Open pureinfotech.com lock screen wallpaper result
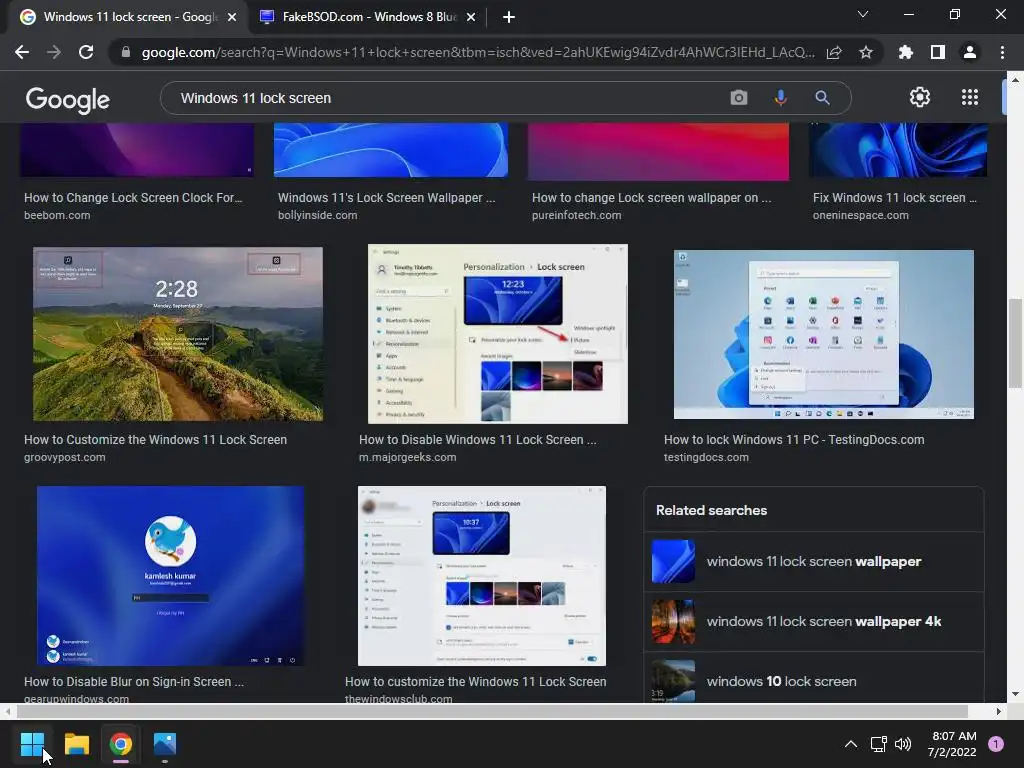The width and height of the screenshot is (1024, 768). click(x=652, y=198)
